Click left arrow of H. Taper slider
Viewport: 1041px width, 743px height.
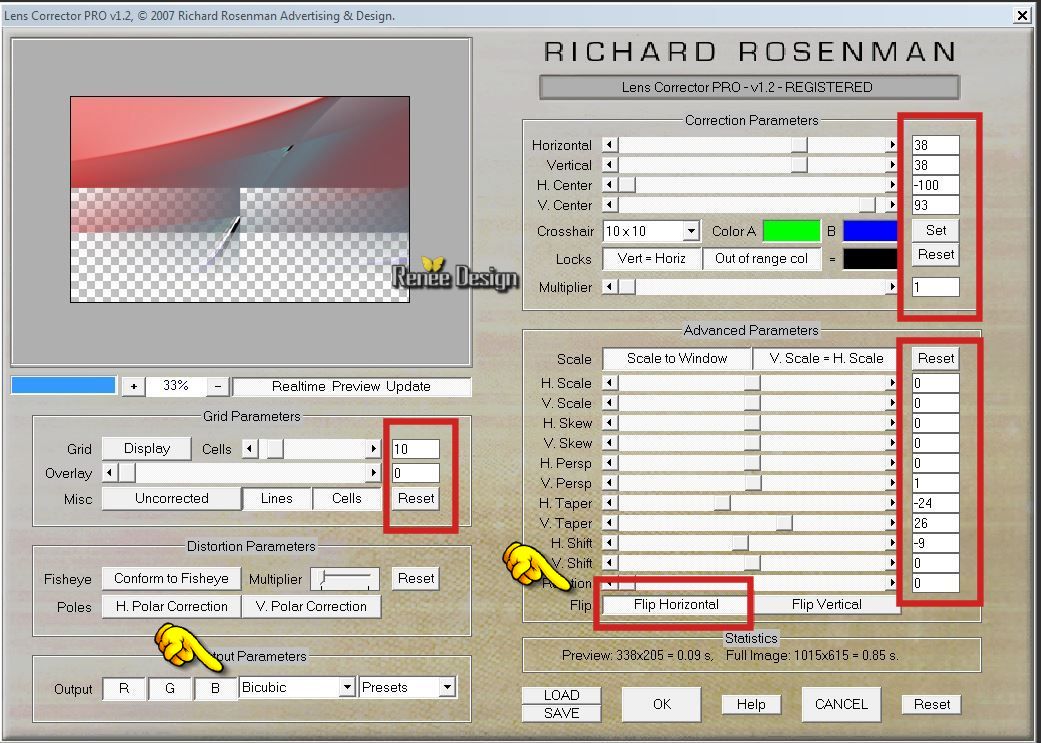click(x=609, y=503)
